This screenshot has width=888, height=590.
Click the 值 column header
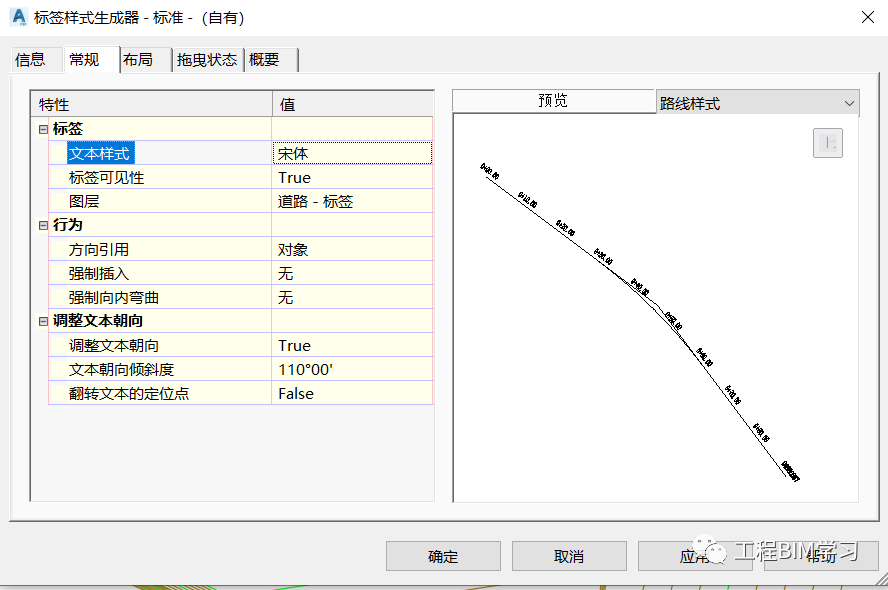[353, 104]
